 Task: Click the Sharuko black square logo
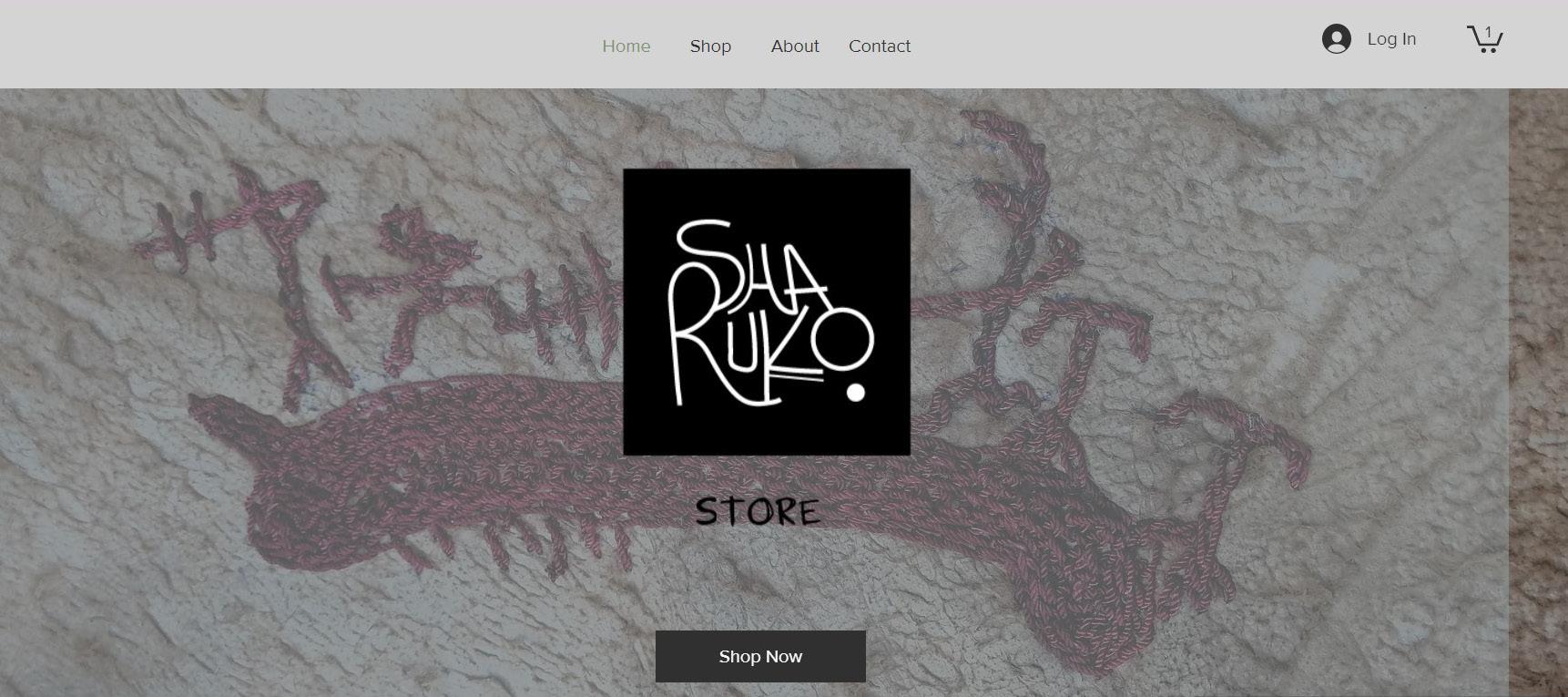pos(767,312)
